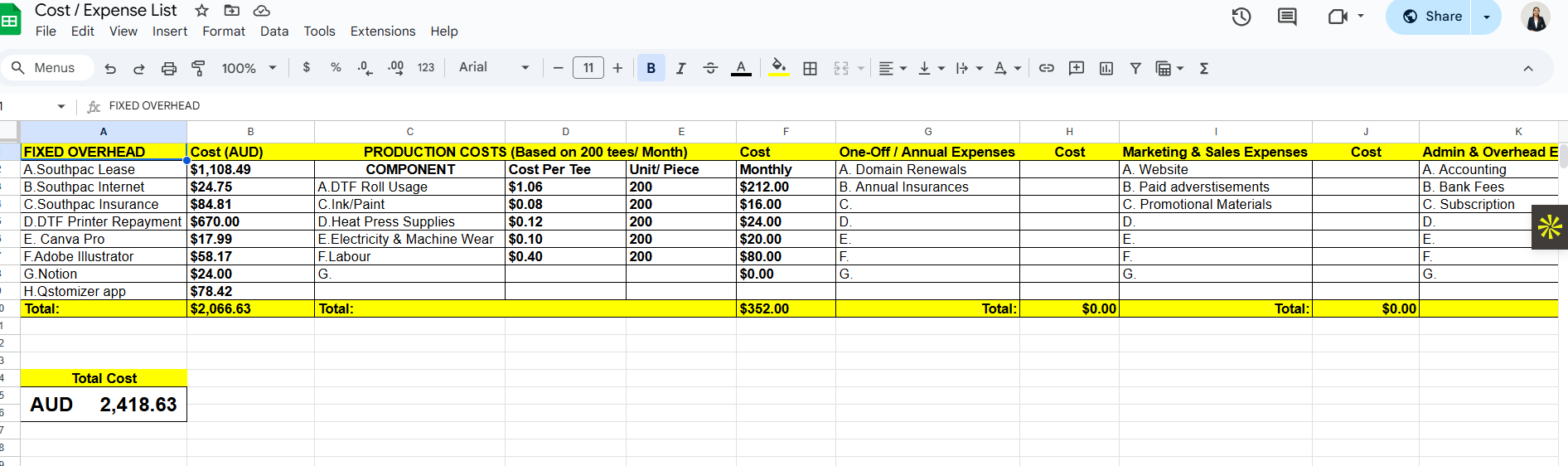Image resolution: width=1568 pixels, height=466 pixels.
Task: Open the name box dropdown arrow
Action: click(61, 106)
